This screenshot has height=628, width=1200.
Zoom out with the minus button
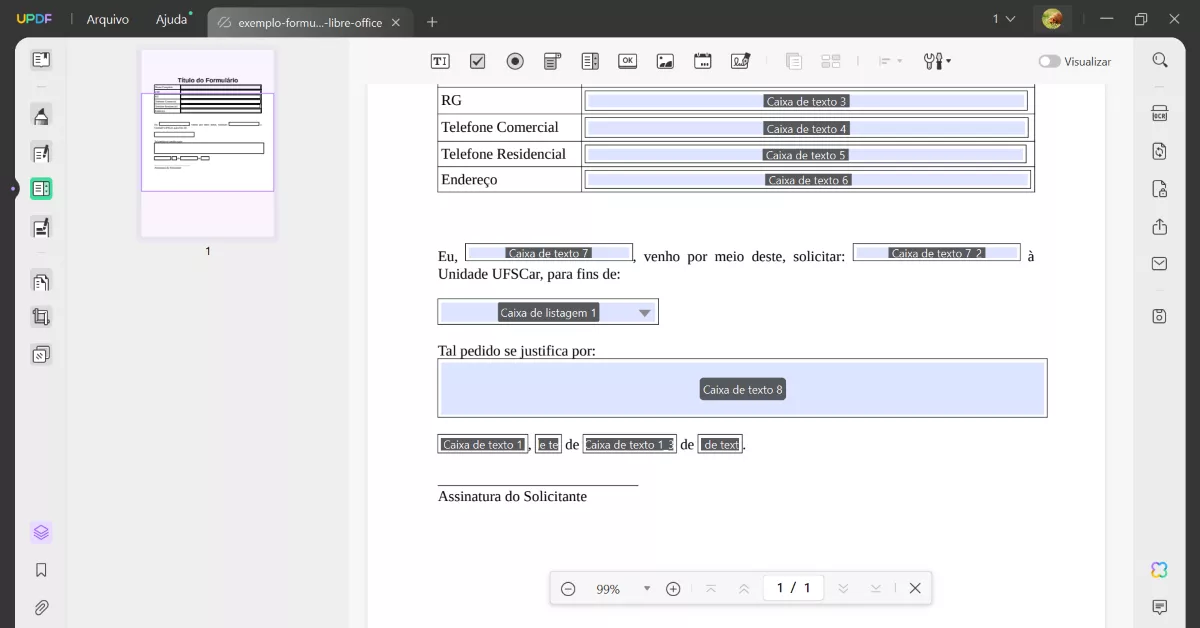[x=569, y=588]
